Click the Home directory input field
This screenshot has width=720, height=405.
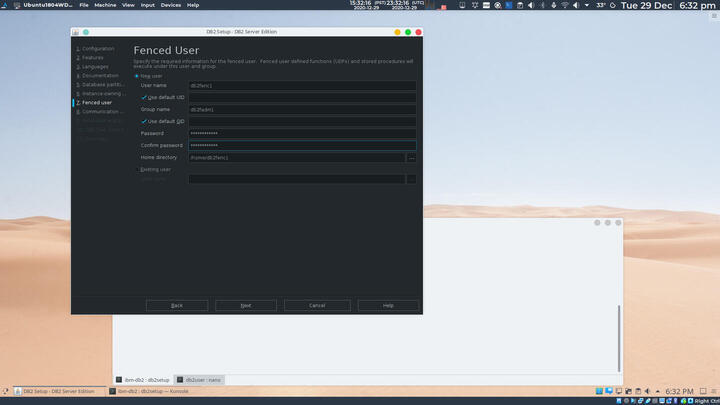pos(297,158)
